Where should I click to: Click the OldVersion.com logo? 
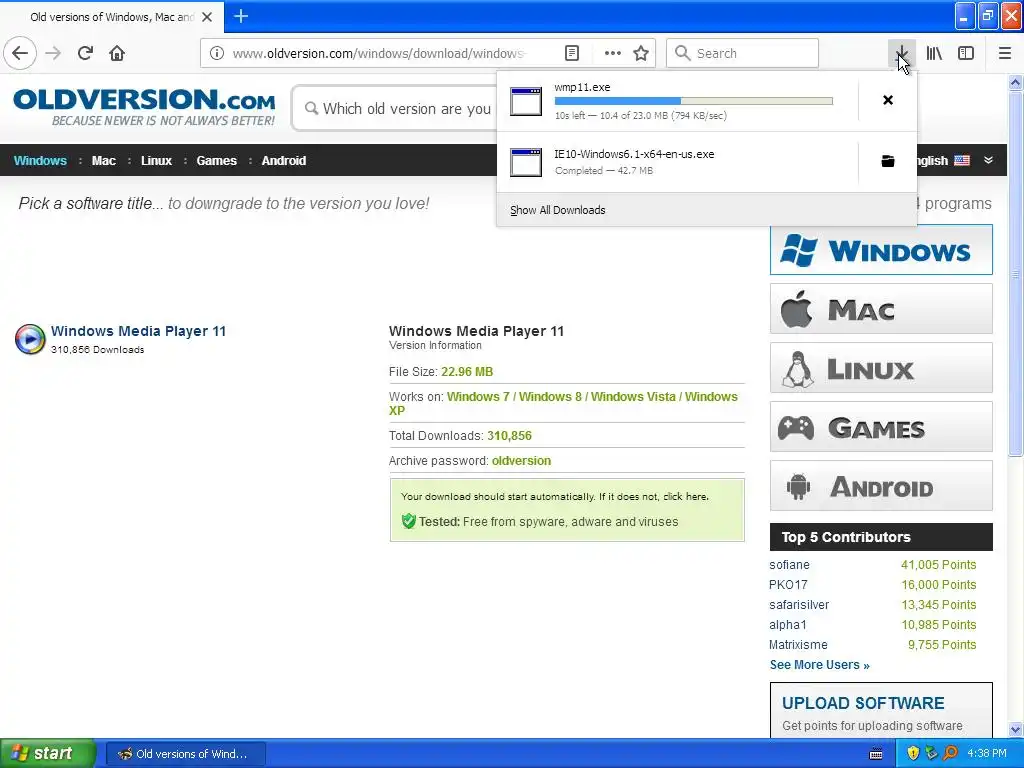144,107
